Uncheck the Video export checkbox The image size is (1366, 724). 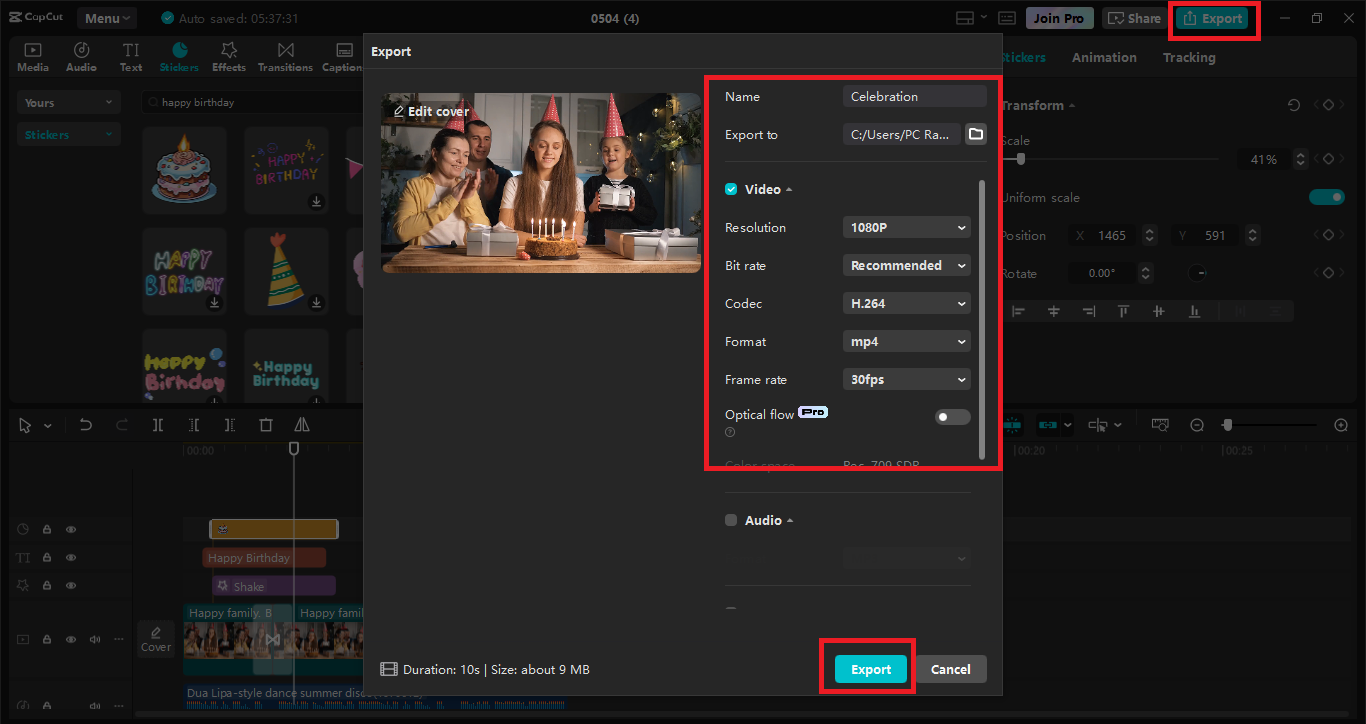(x=731, y=189)
